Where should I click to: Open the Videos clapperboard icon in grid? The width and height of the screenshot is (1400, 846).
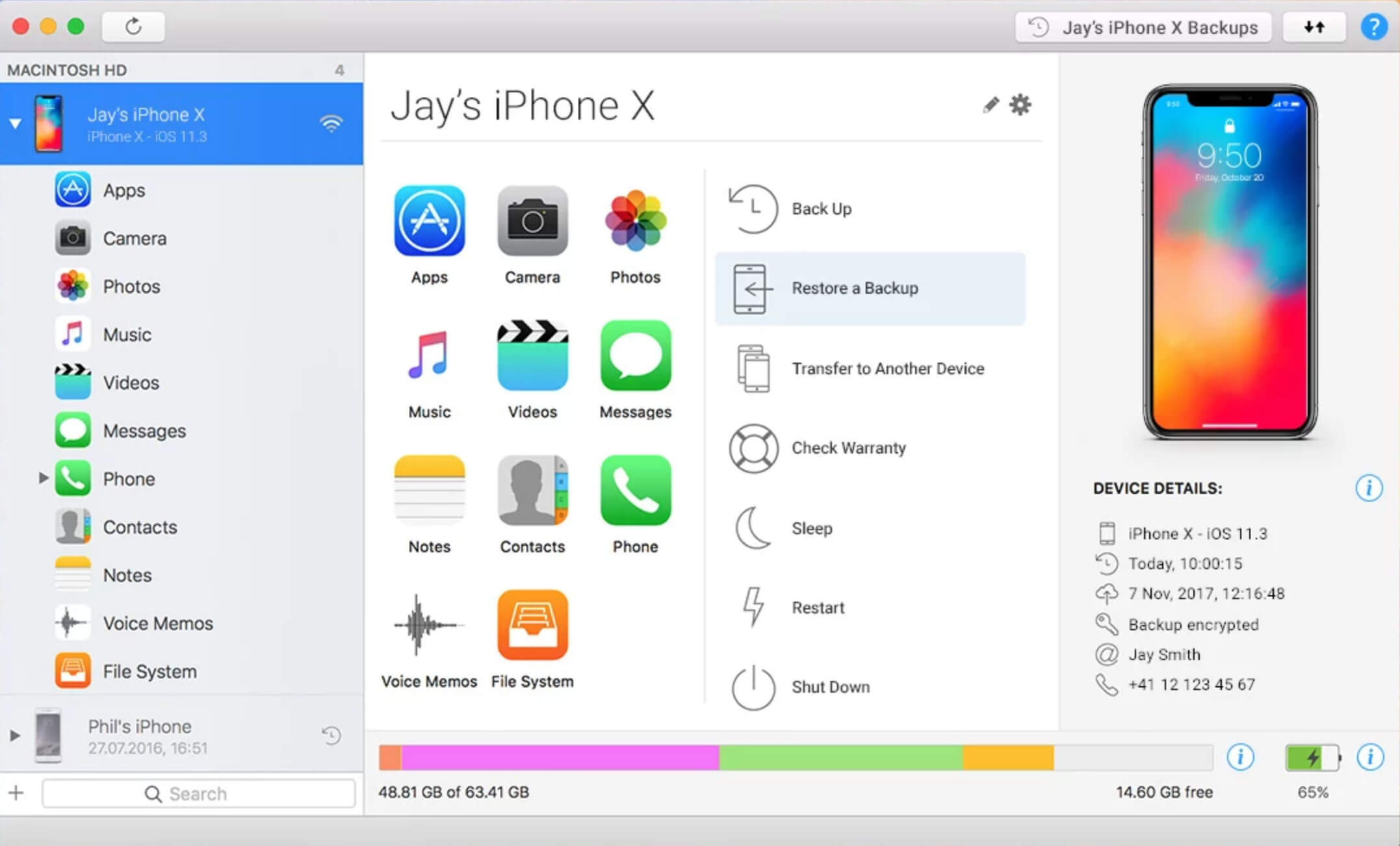tap(532, 355)
